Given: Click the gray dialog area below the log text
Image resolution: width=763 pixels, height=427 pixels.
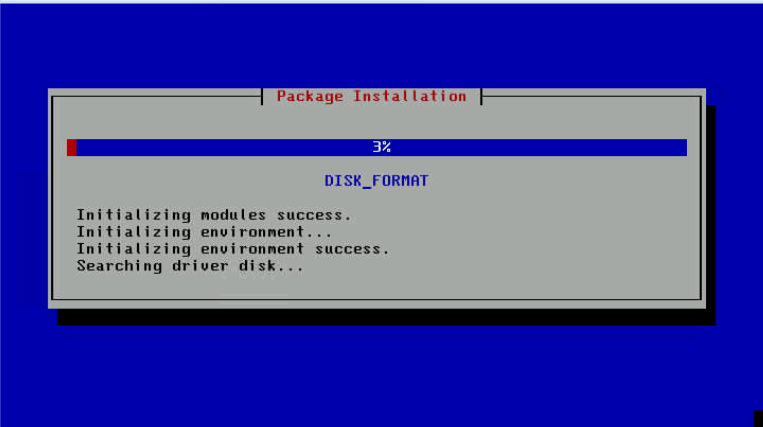Looking at the screenshot, I should pyautogui.click(x=376, y=286).
